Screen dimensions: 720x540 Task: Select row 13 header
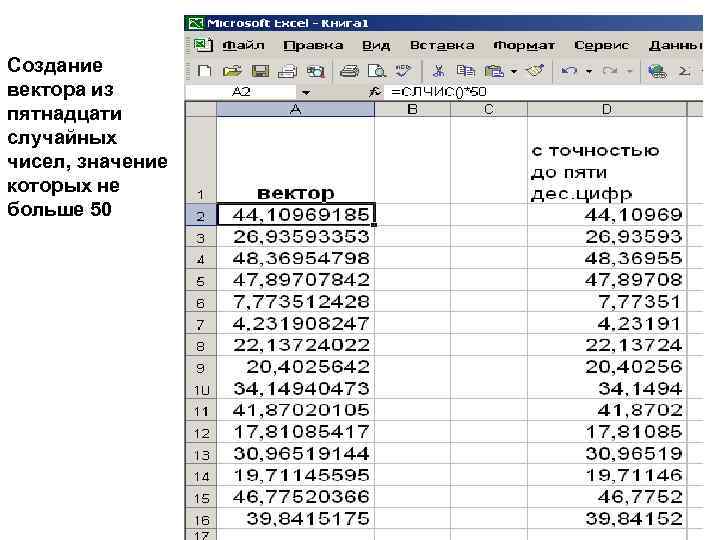click(x=201, y=454)
